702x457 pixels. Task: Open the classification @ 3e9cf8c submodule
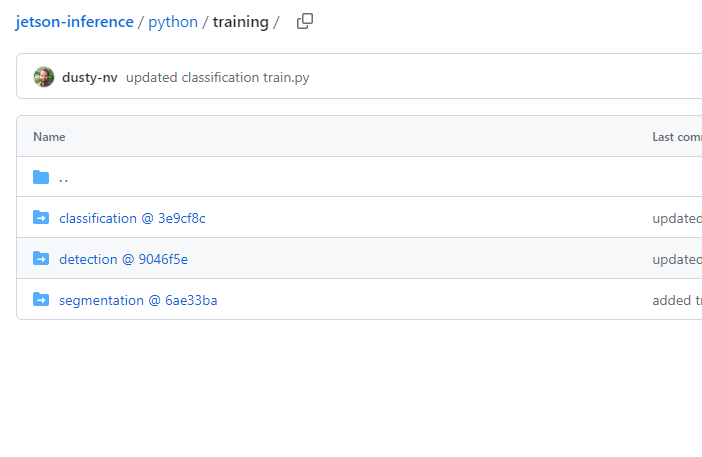(132, 218)
